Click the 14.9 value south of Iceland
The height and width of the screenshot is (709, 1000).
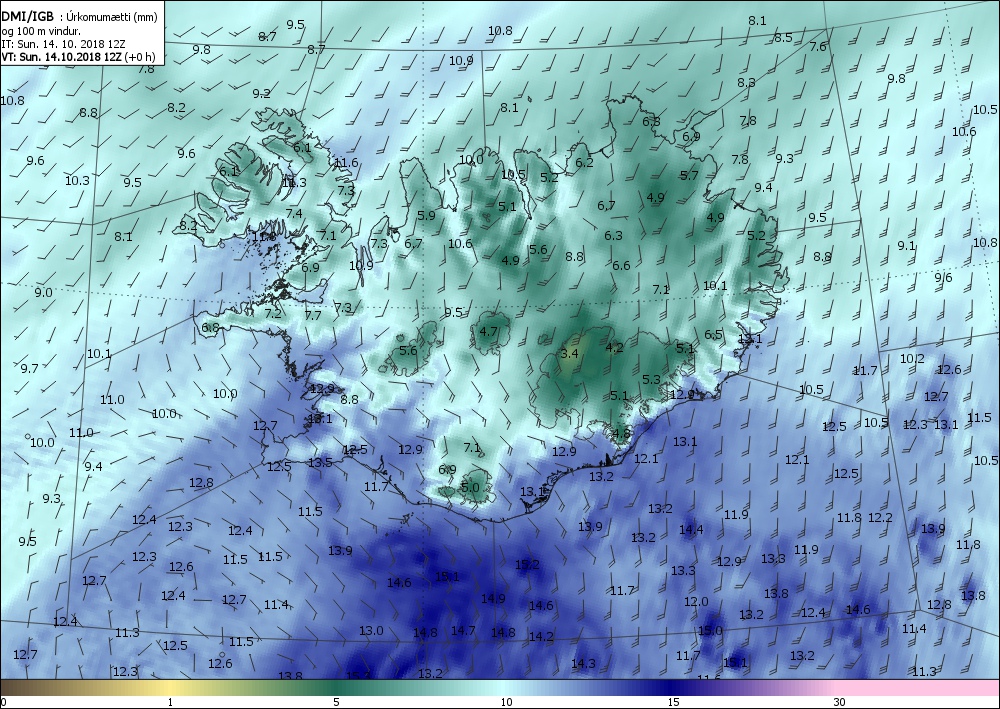(493, 598)
